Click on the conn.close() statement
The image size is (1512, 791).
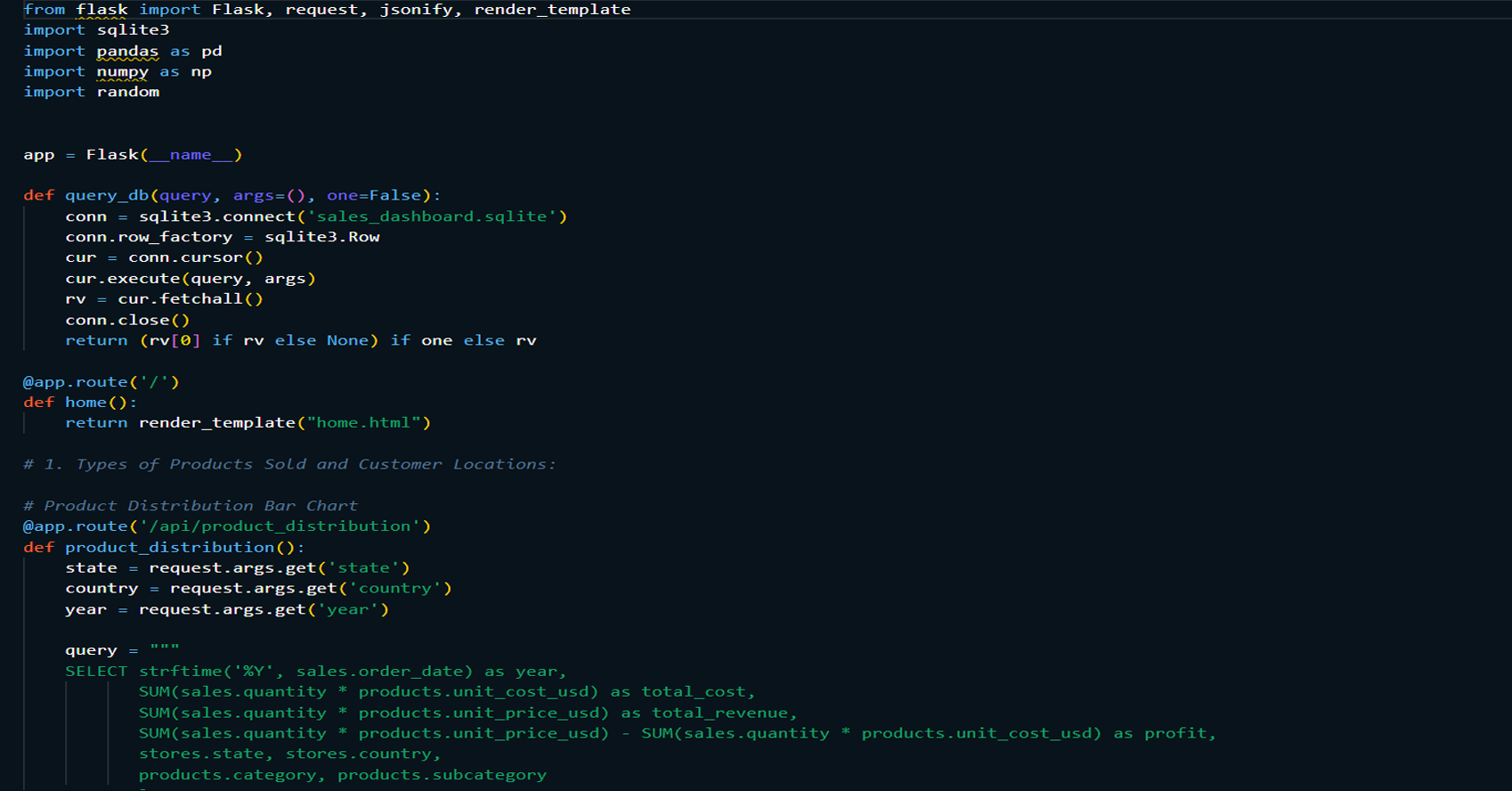pyautogui.click(x=126, y=321)
